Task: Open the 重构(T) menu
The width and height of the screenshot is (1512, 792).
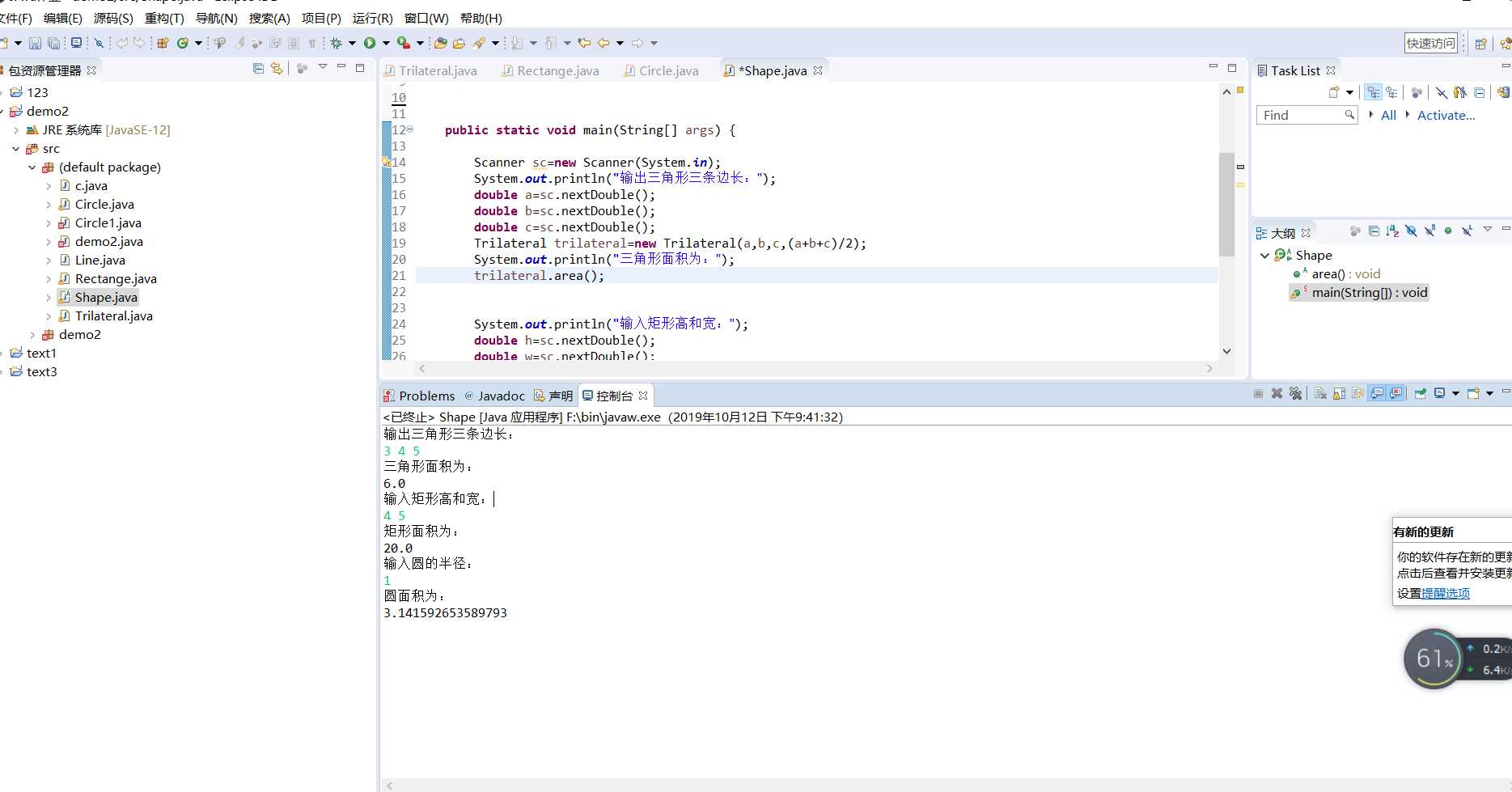Action: click(x=164, y=18)
